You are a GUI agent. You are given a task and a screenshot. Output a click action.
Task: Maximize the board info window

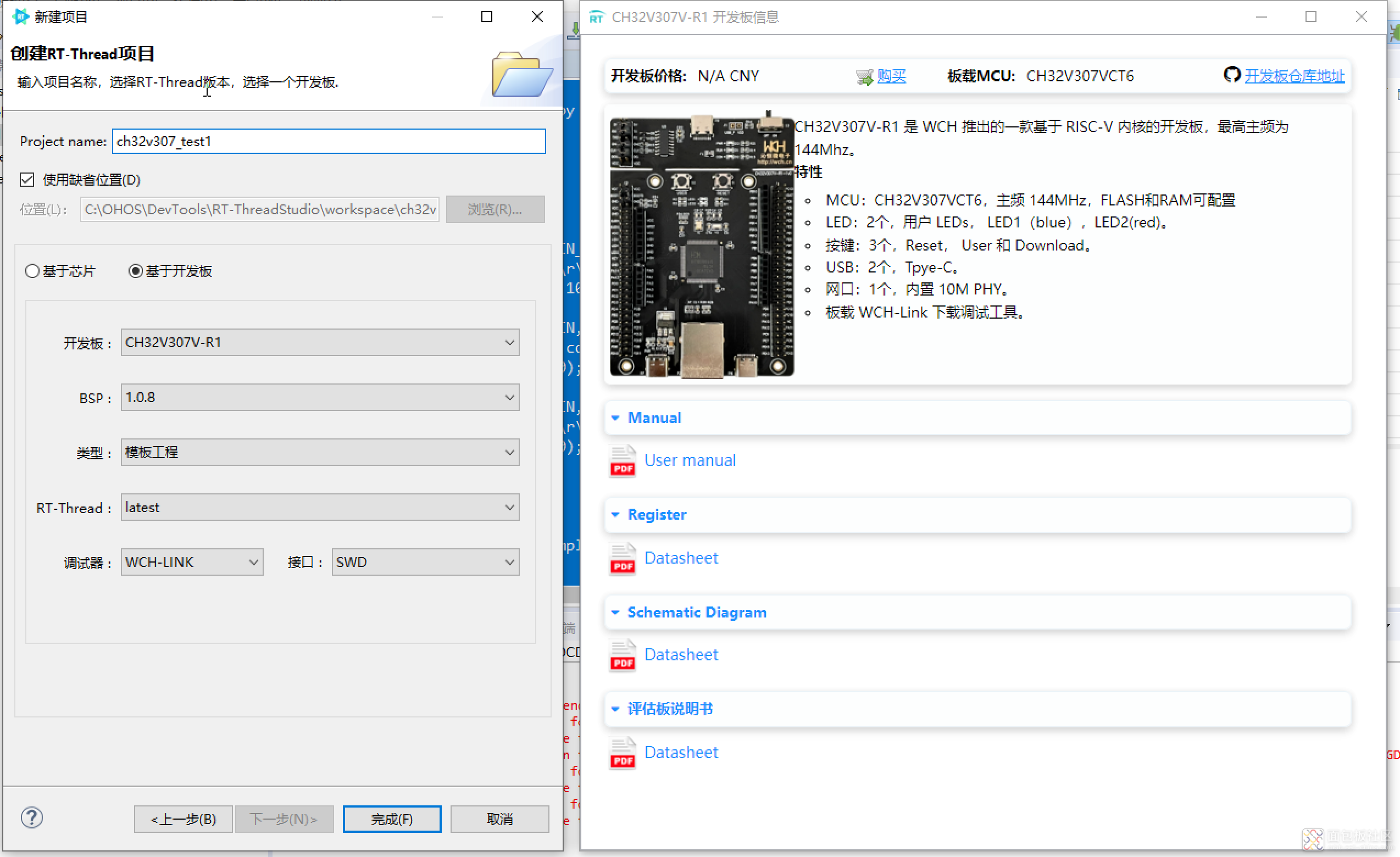1311,16
